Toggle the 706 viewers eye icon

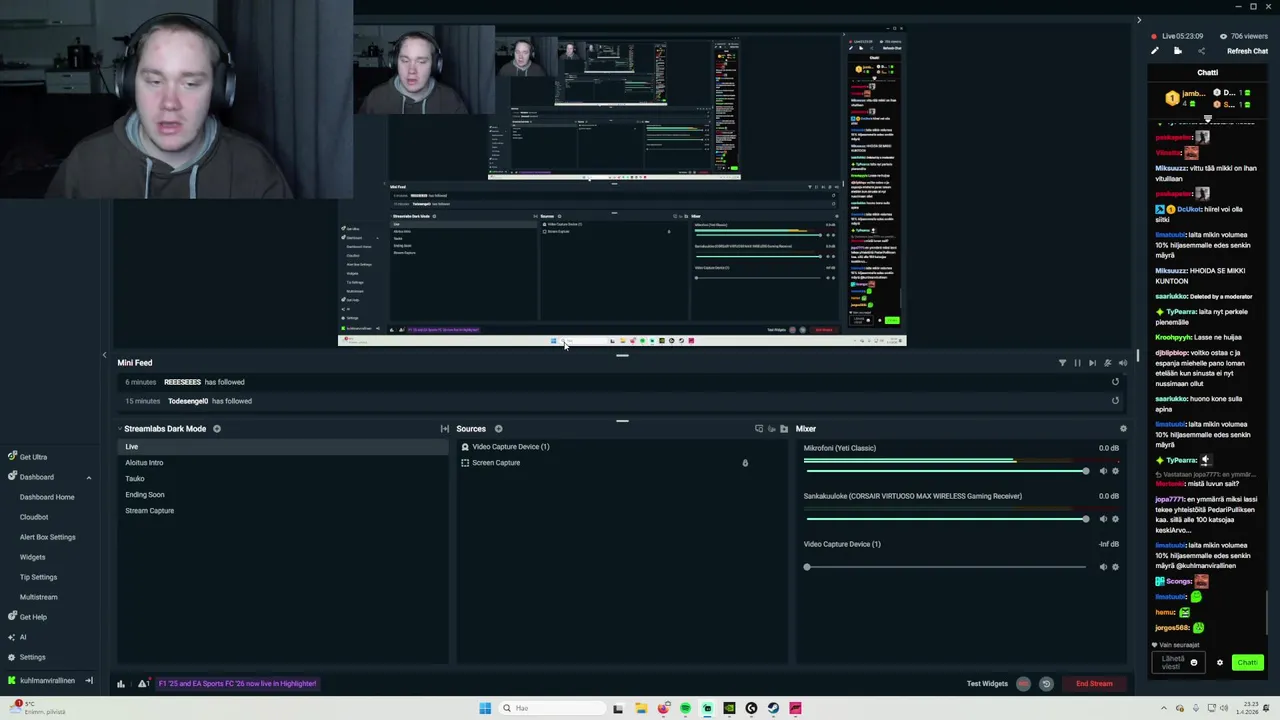point(1223,36)
